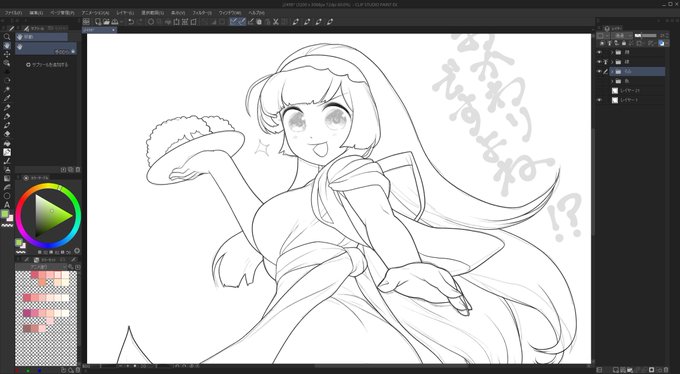This screenshot has height=374, width=680.
Task: Select the Pen tool in toolbox
Action: (7, 108)
